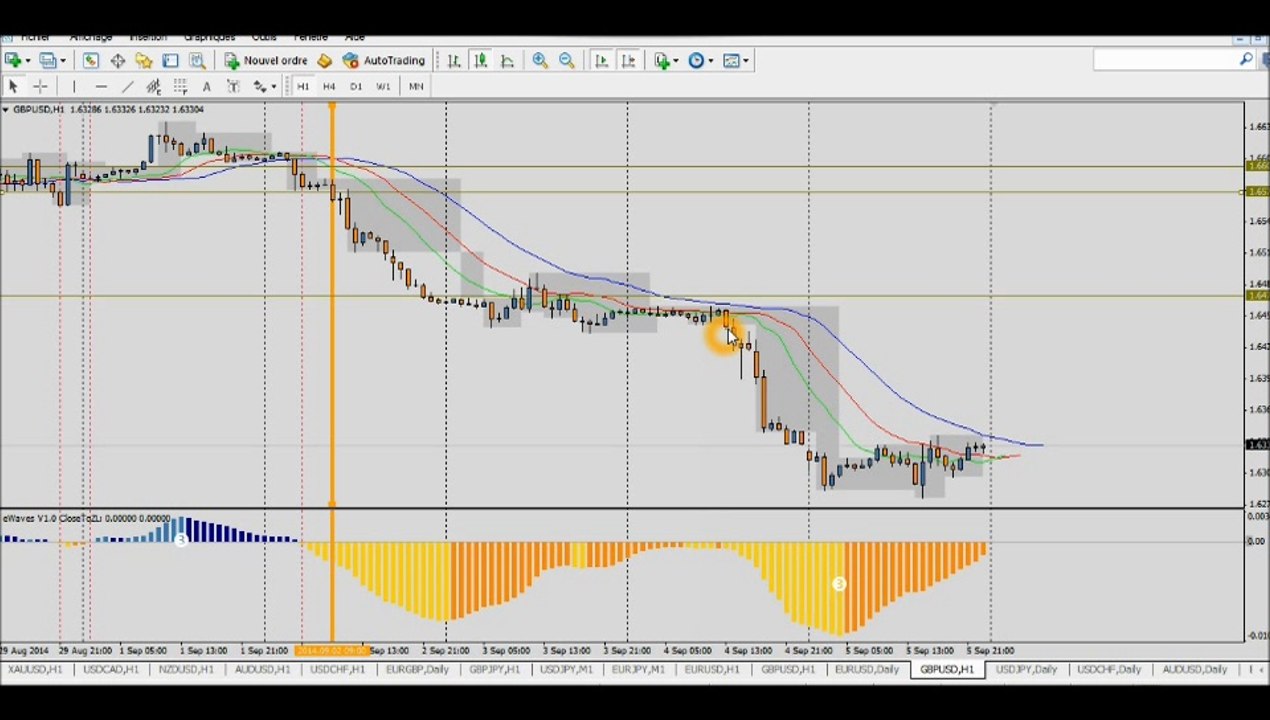Select the D1 timeframe button
Screen dimensions: 1270x720
point(356,87)
